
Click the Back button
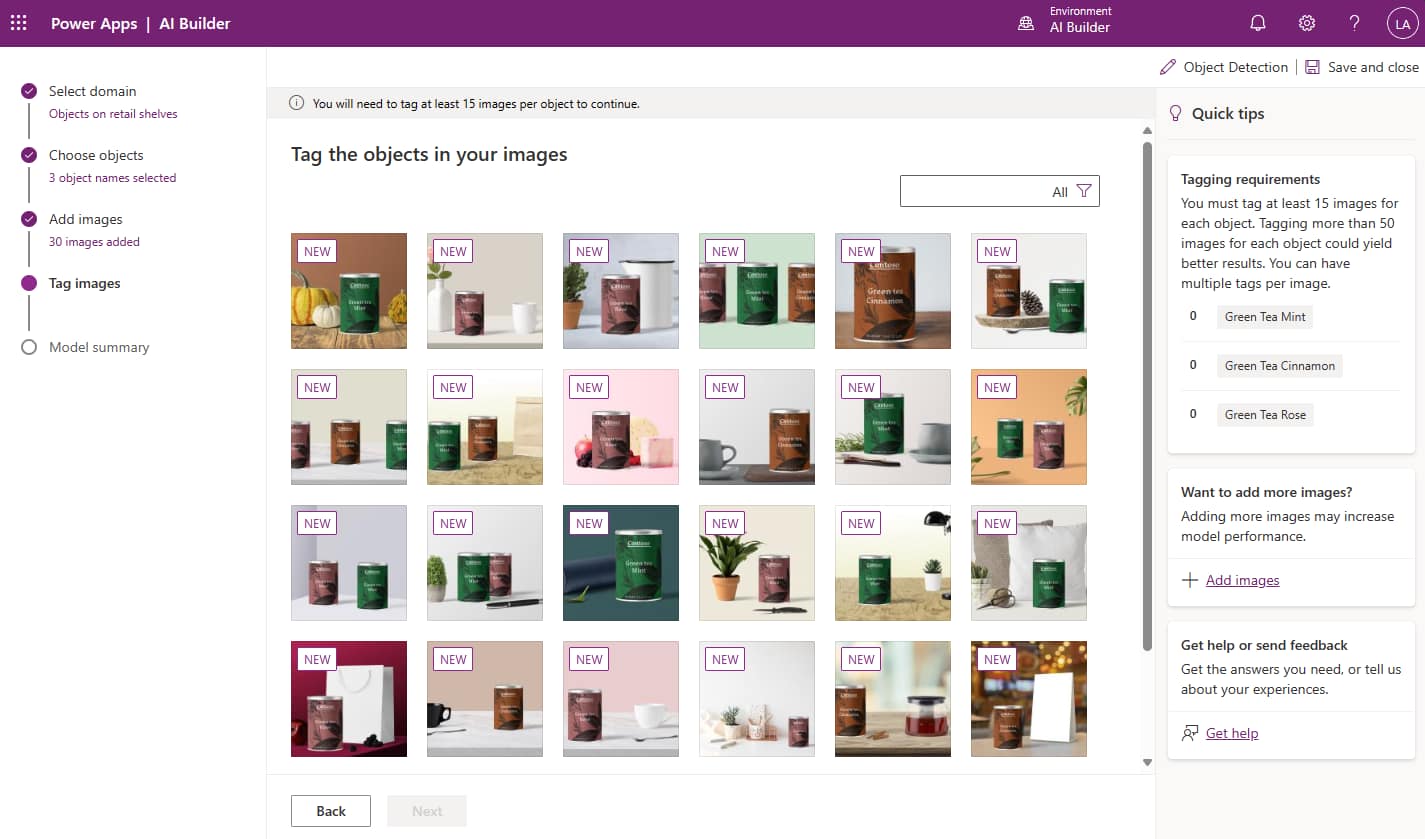point(331,811)
